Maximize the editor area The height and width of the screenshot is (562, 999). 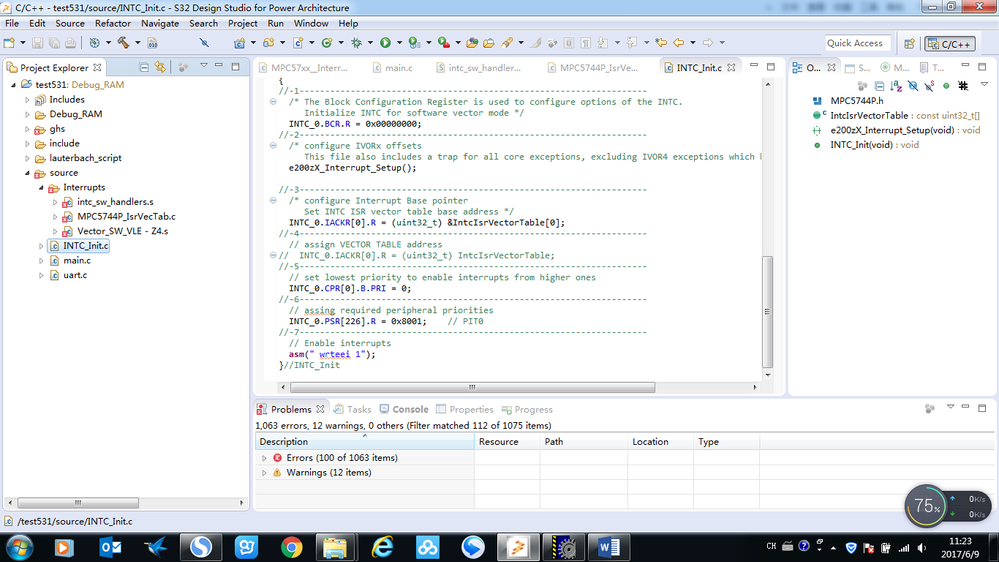pyautogui.click(x=771, y=66)
